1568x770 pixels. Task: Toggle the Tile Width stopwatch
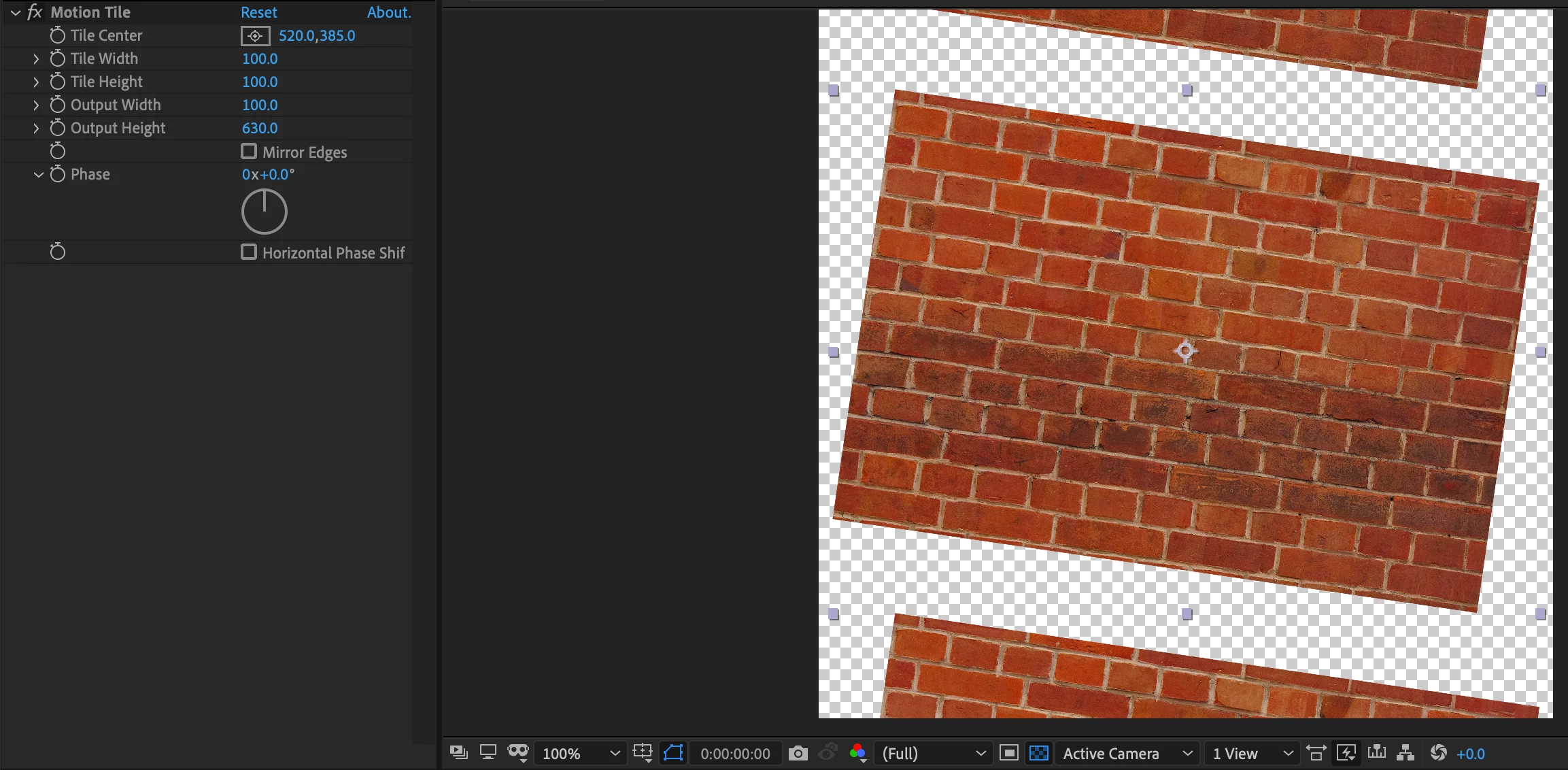58,58
